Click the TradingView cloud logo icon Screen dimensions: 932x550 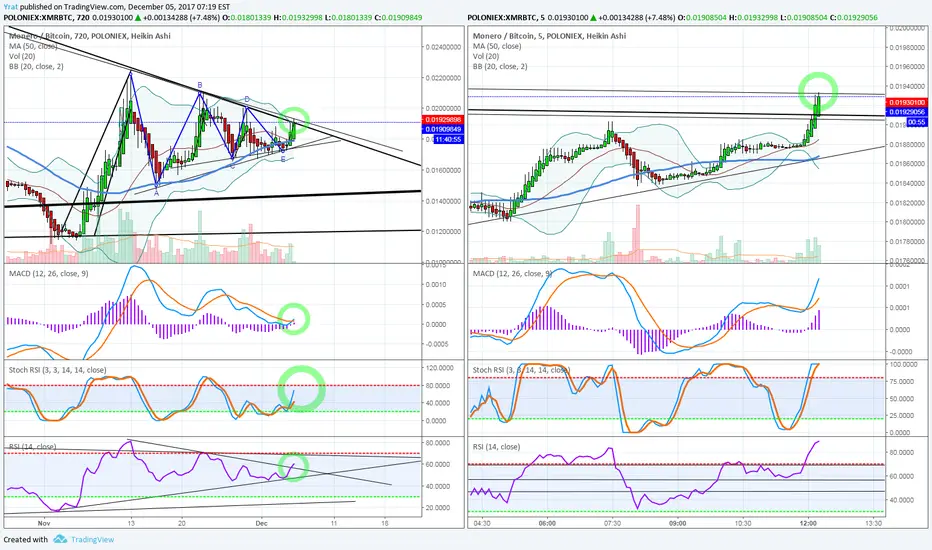pyautogui.click(x=59, y=539)
